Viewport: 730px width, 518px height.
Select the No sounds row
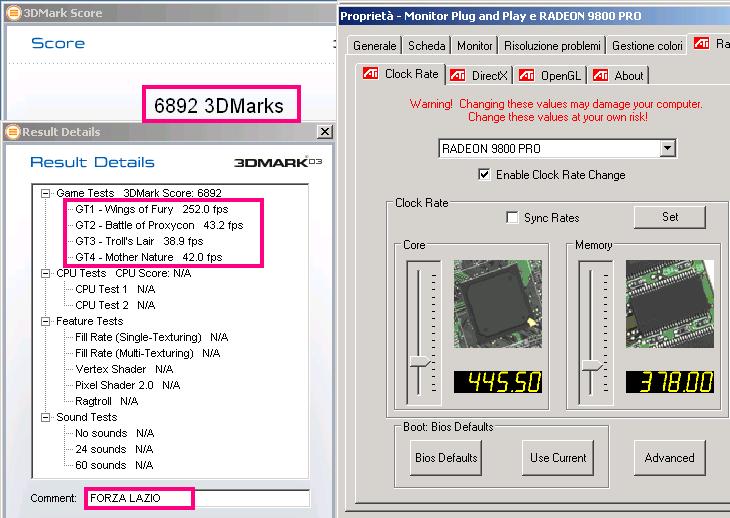click(x=115, y=433)
